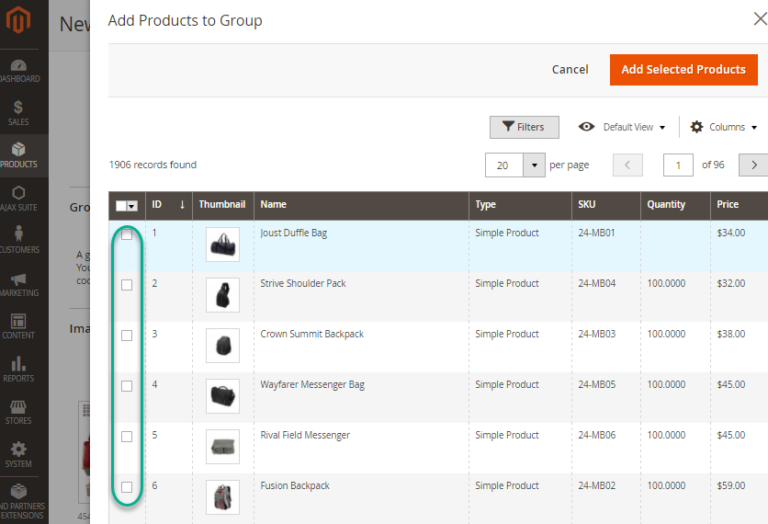Select the Crown Summit Backpack checkbox

coord(127,336)
